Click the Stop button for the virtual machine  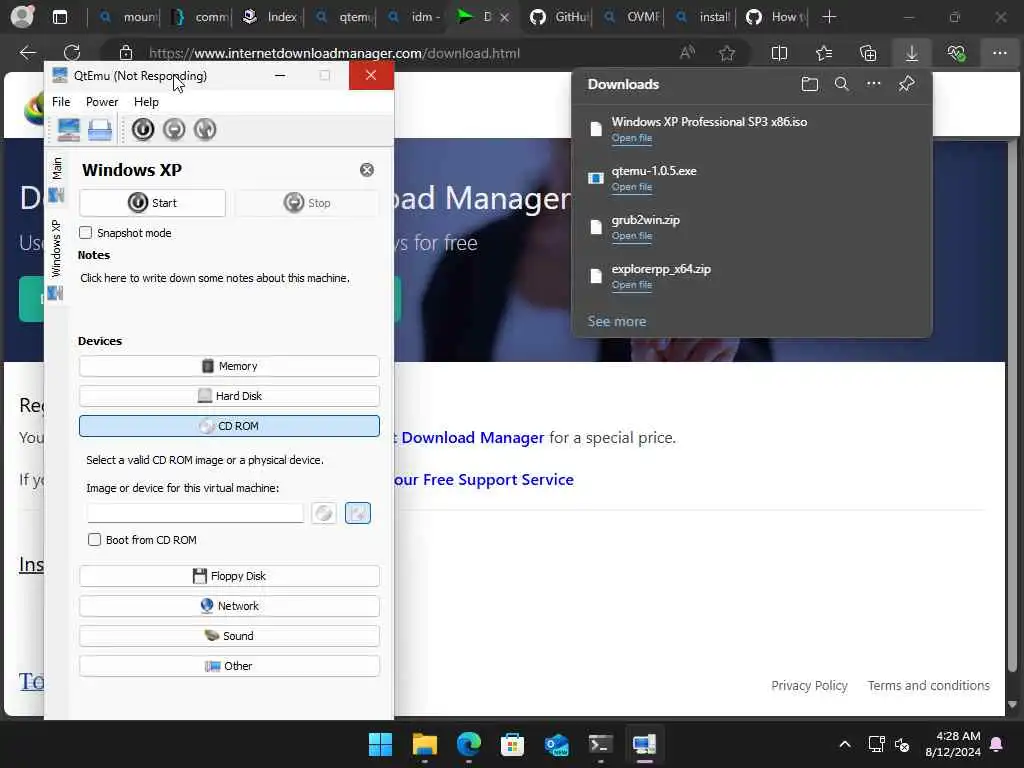coord(307,203)
